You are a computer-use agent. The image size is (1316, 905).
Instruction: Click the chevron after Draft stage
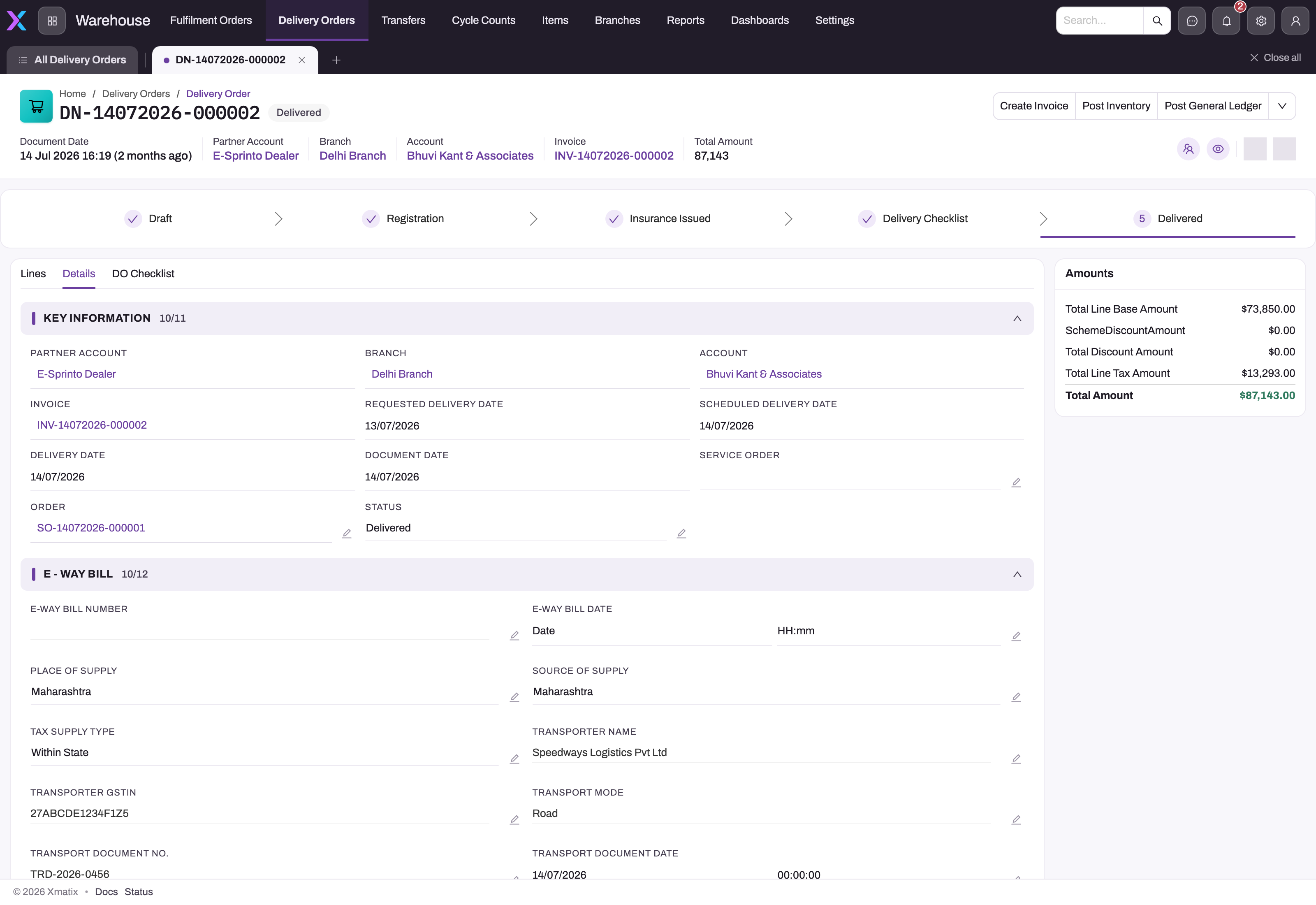click(278, 219)
